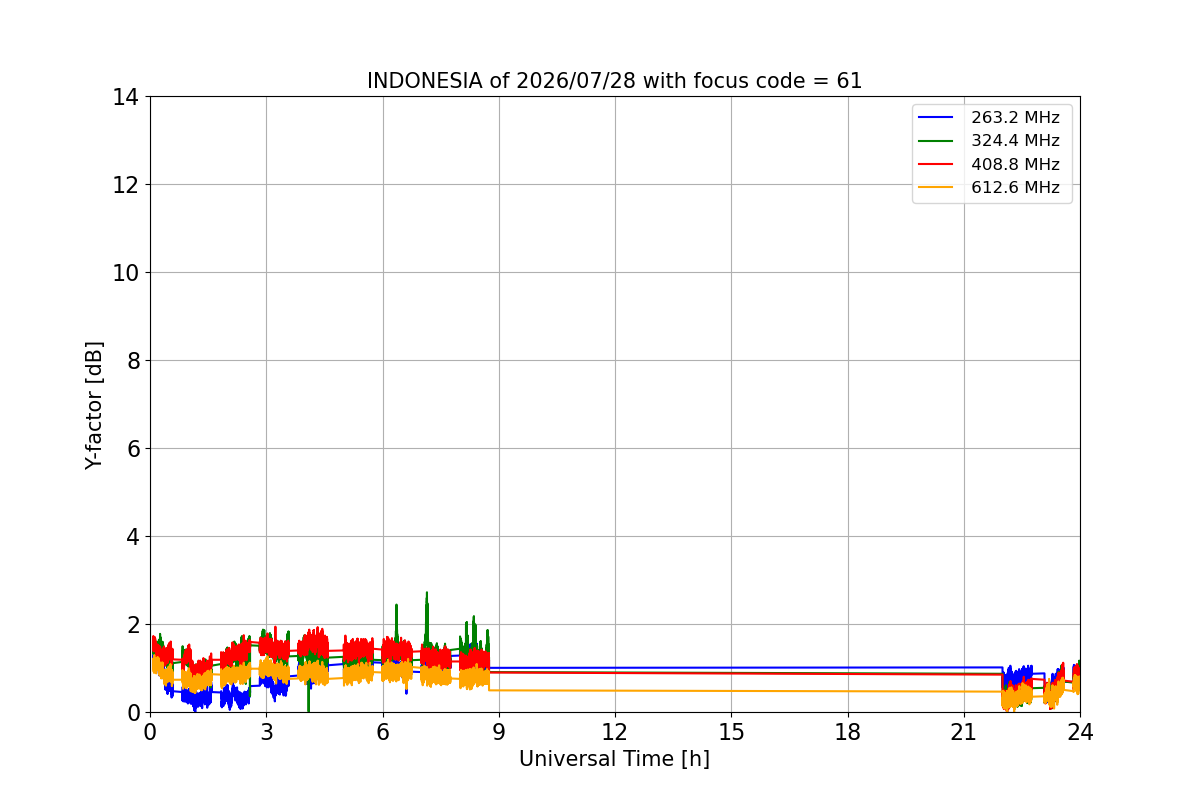Click x-axis tick label 21
Screen dimensions: 1200x800
[x=963, y=731]
